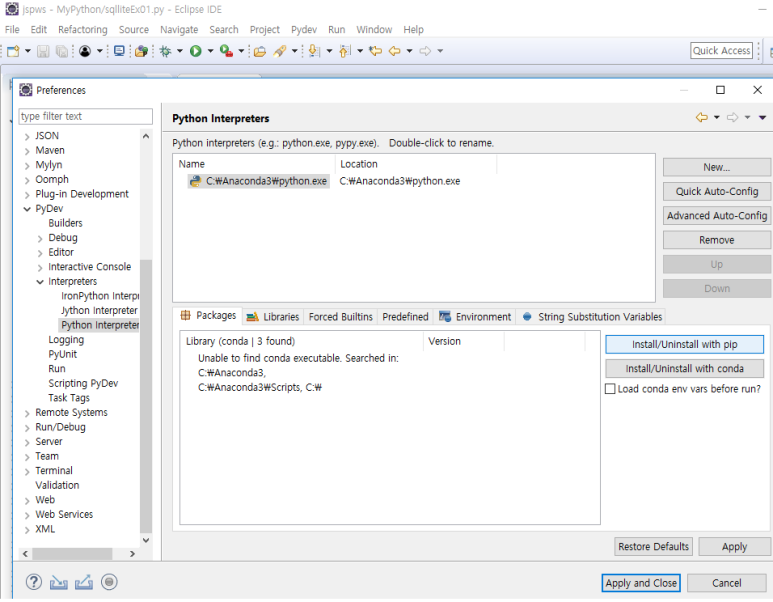Click the green Run play icon
Screen dimensions: 773x602
(x=196, y=51)
